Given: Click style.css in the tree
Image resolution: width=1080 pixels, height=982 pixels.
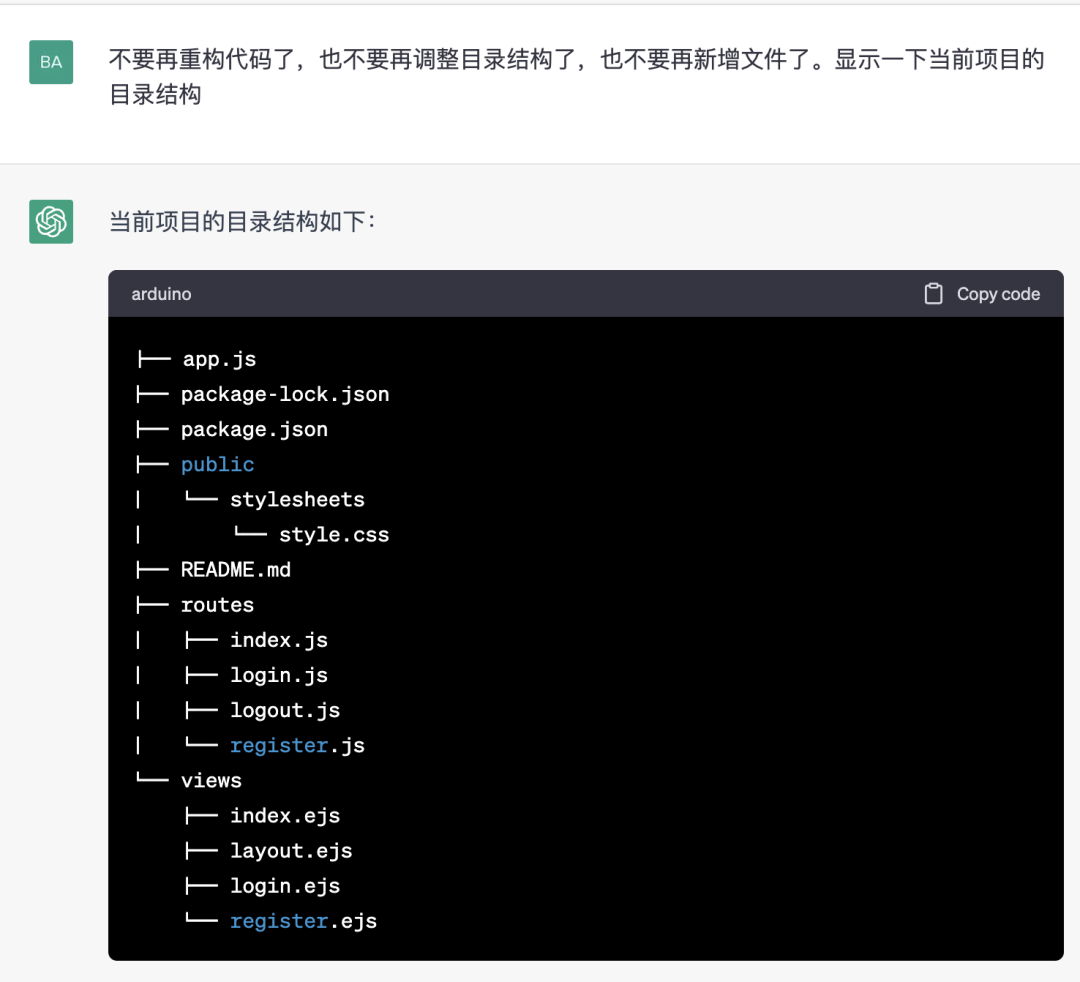Looking at the screenshot, I should pyautogui.click(x=334, y=534).
